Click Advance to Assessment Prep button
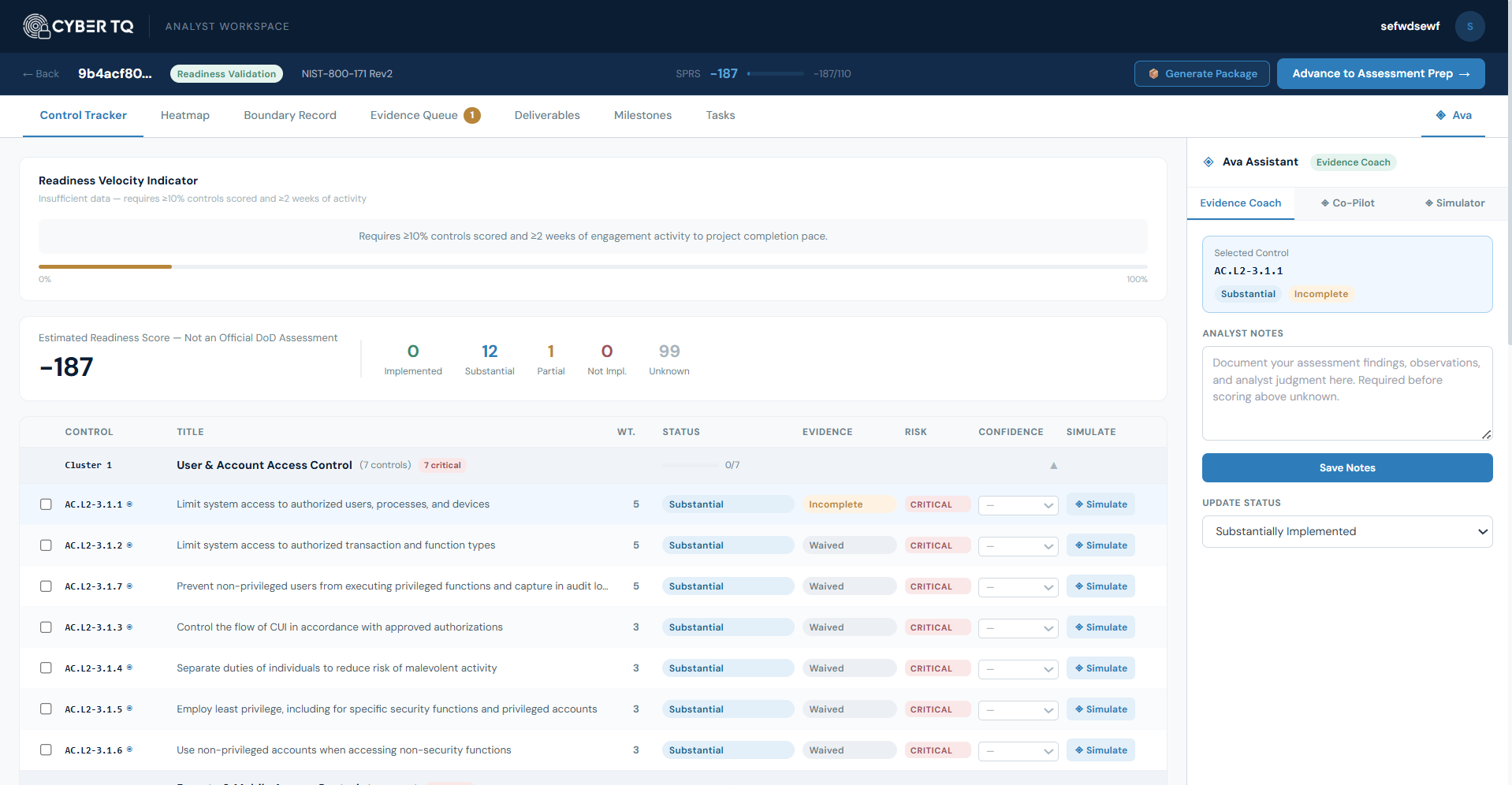The height and width of the screenshot is (785, 1512). pos(1380,73)
